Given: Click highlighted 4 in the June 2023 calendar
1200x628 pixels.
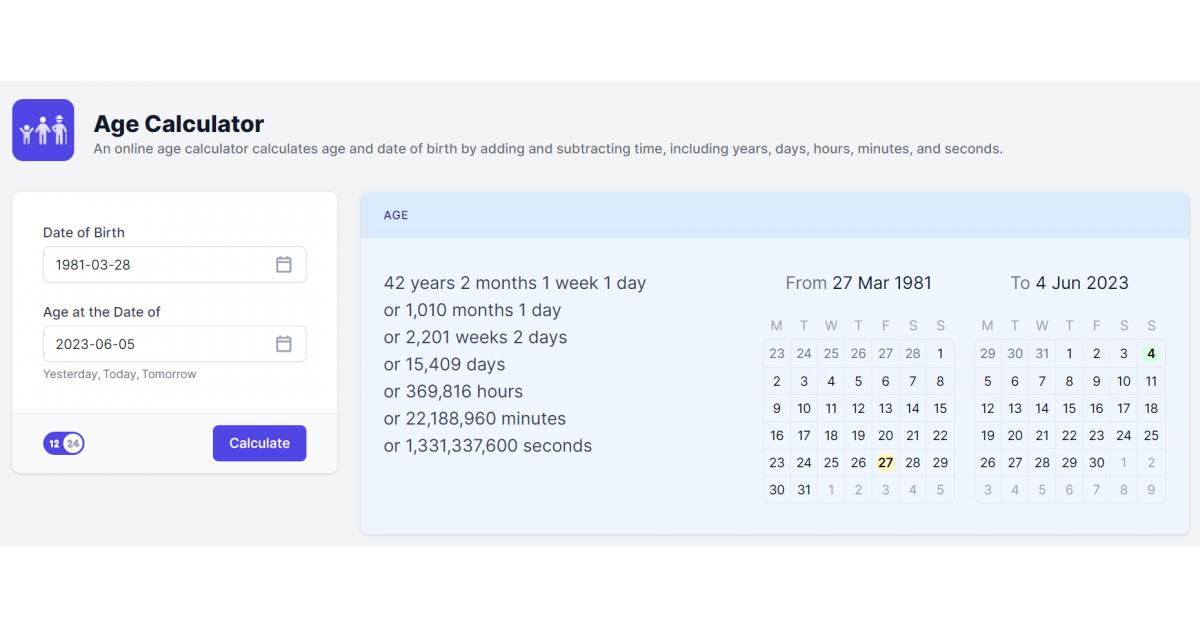Looking at the screenshot, I should click(1151, 354).
